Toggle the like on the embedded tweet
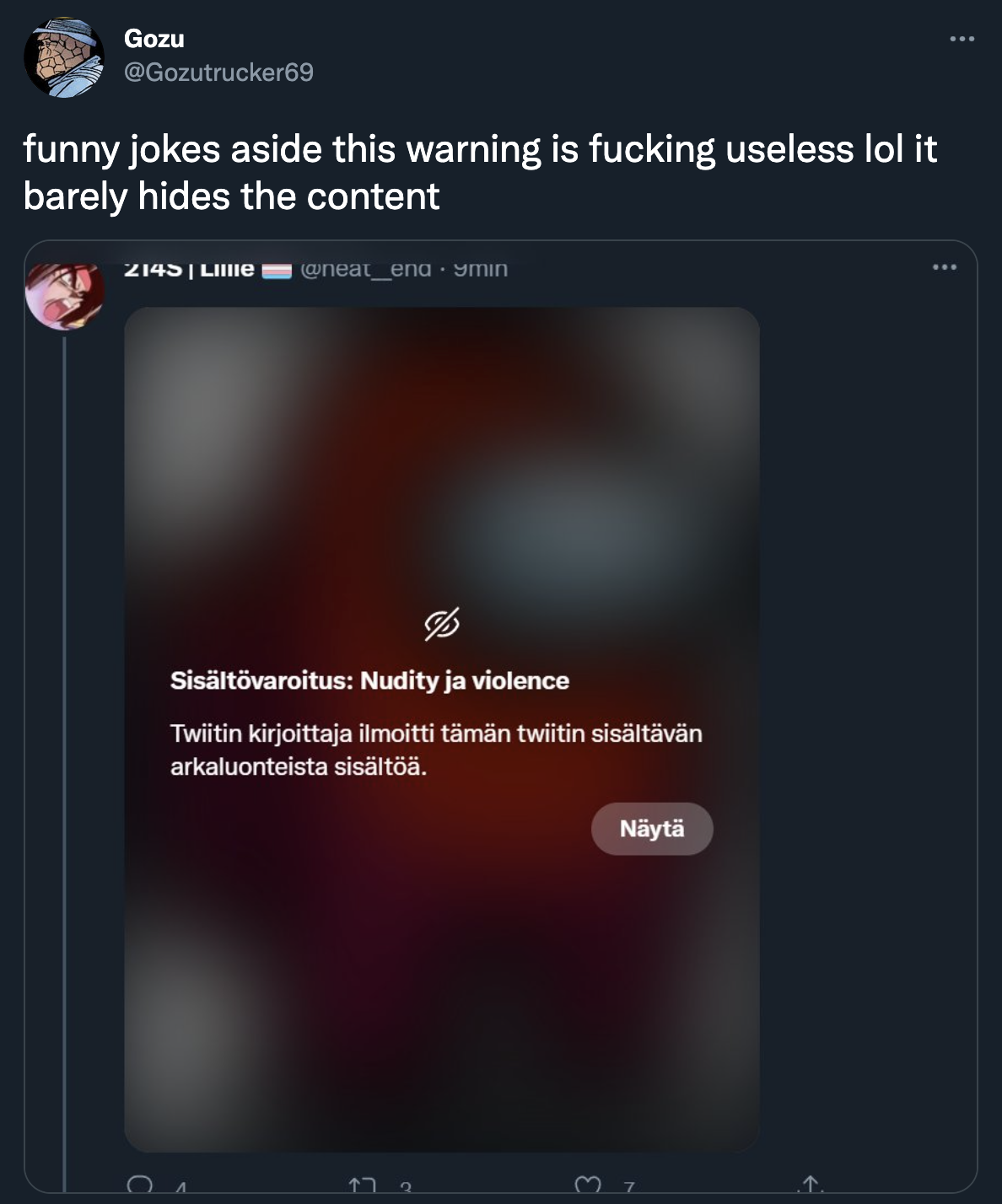The width and height of the screenshot is (1002, 1204). (588, 1185)
